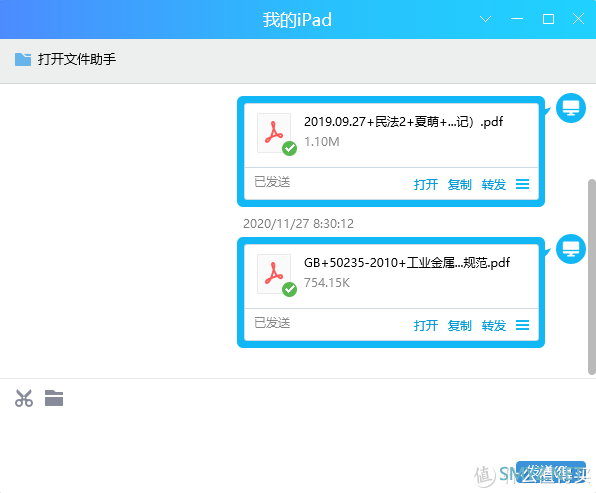Select the GB+50235-2010 pdf file name
Image resolution: width=596 pixels, height=493 pixels.
coord(407,263)
